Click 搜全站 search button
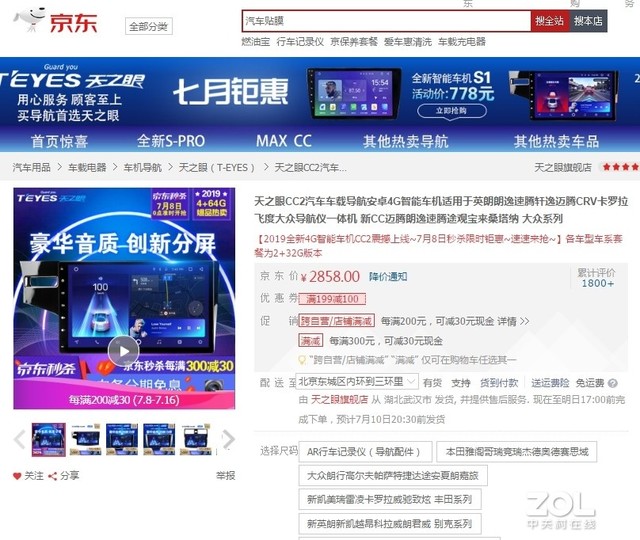640x540 pixels. tap(549, 21)
